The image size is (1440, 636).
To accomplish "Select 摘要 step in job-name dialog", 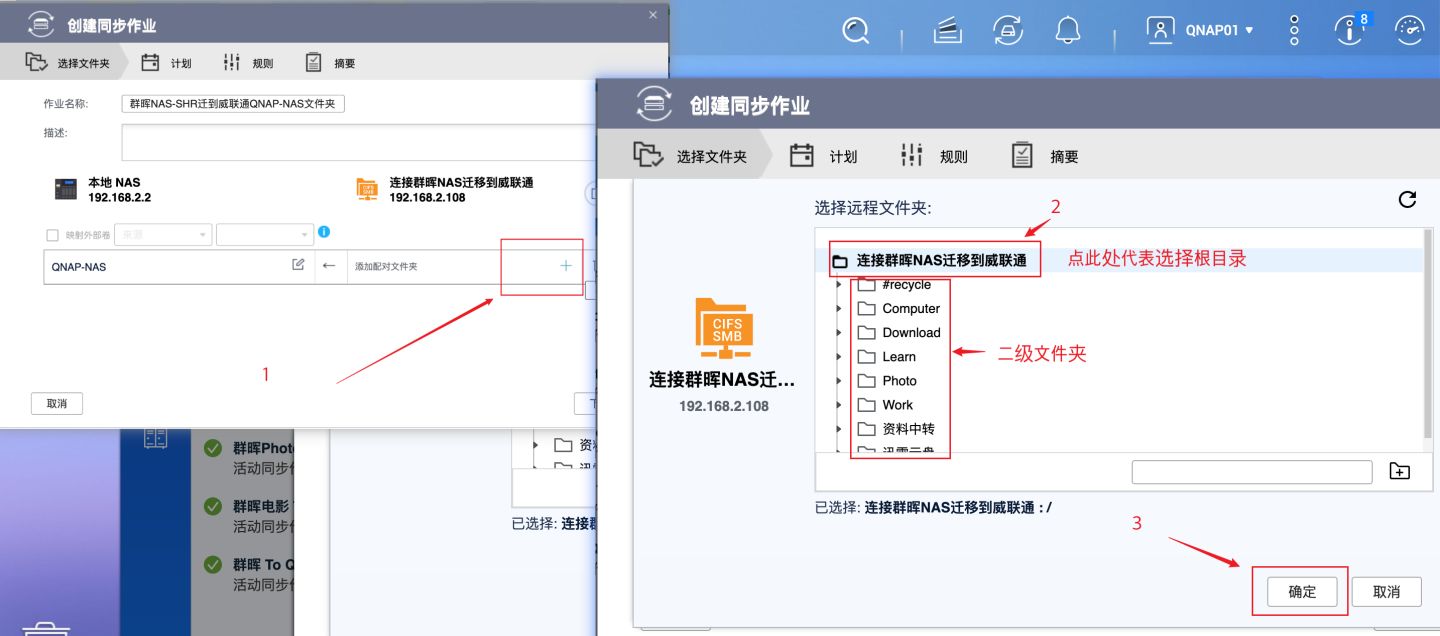I will (330, 63).
